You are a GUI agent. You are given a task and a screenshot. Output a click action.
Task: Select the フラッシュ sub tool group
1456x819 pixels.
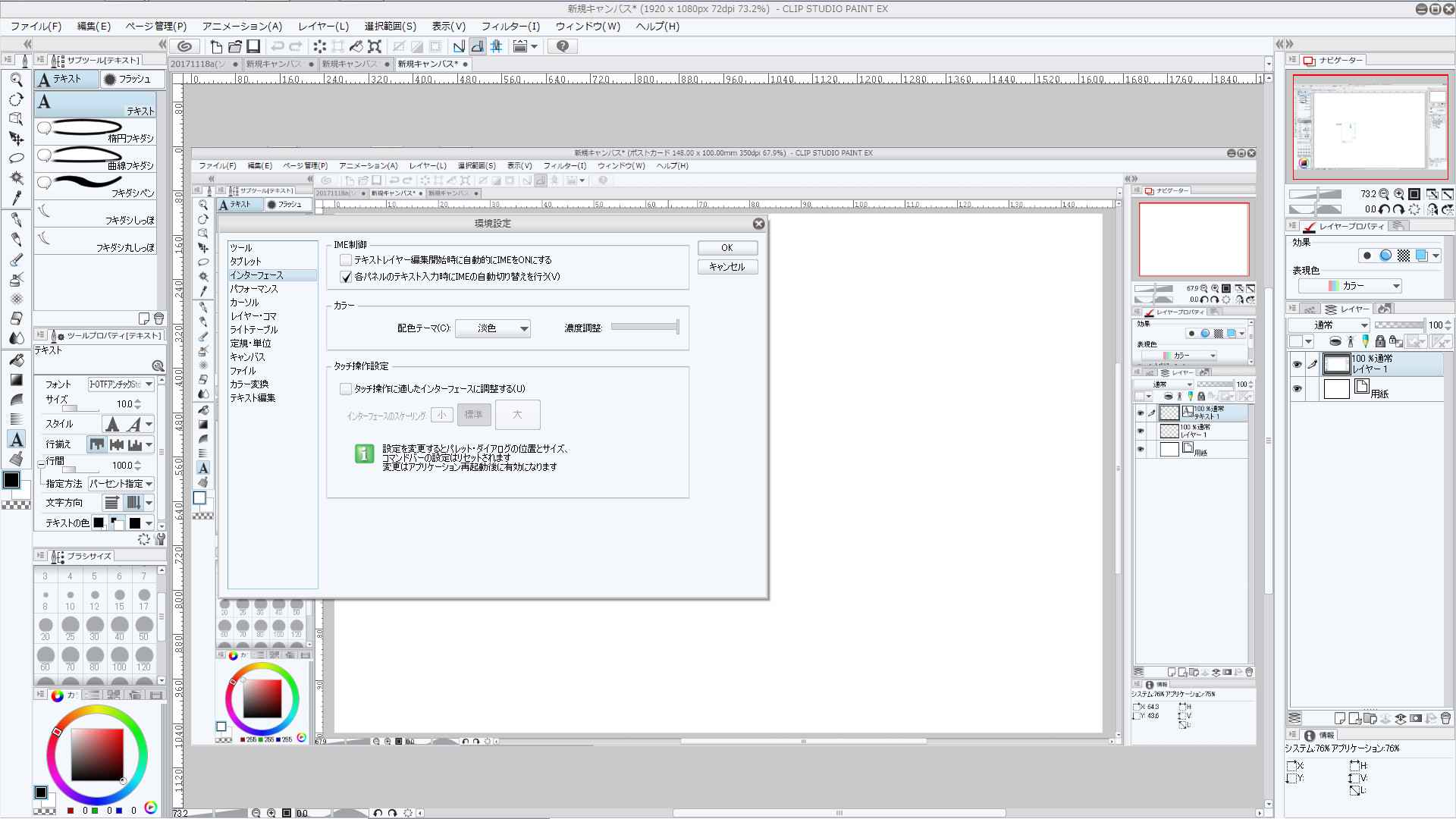click(x=129, y=79)
